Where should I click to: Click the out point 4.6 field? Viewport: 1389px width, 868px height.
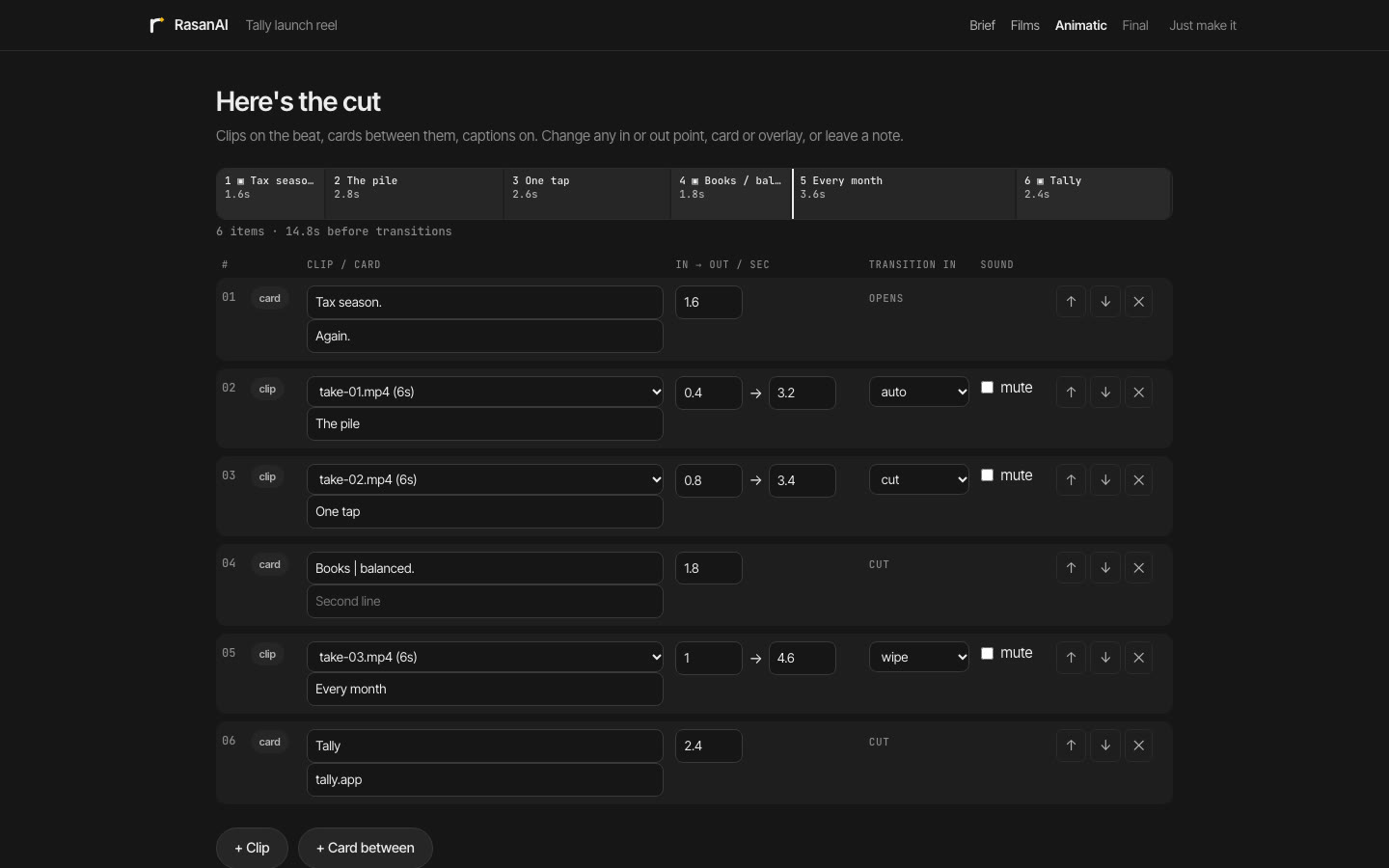tap(803, 658)
